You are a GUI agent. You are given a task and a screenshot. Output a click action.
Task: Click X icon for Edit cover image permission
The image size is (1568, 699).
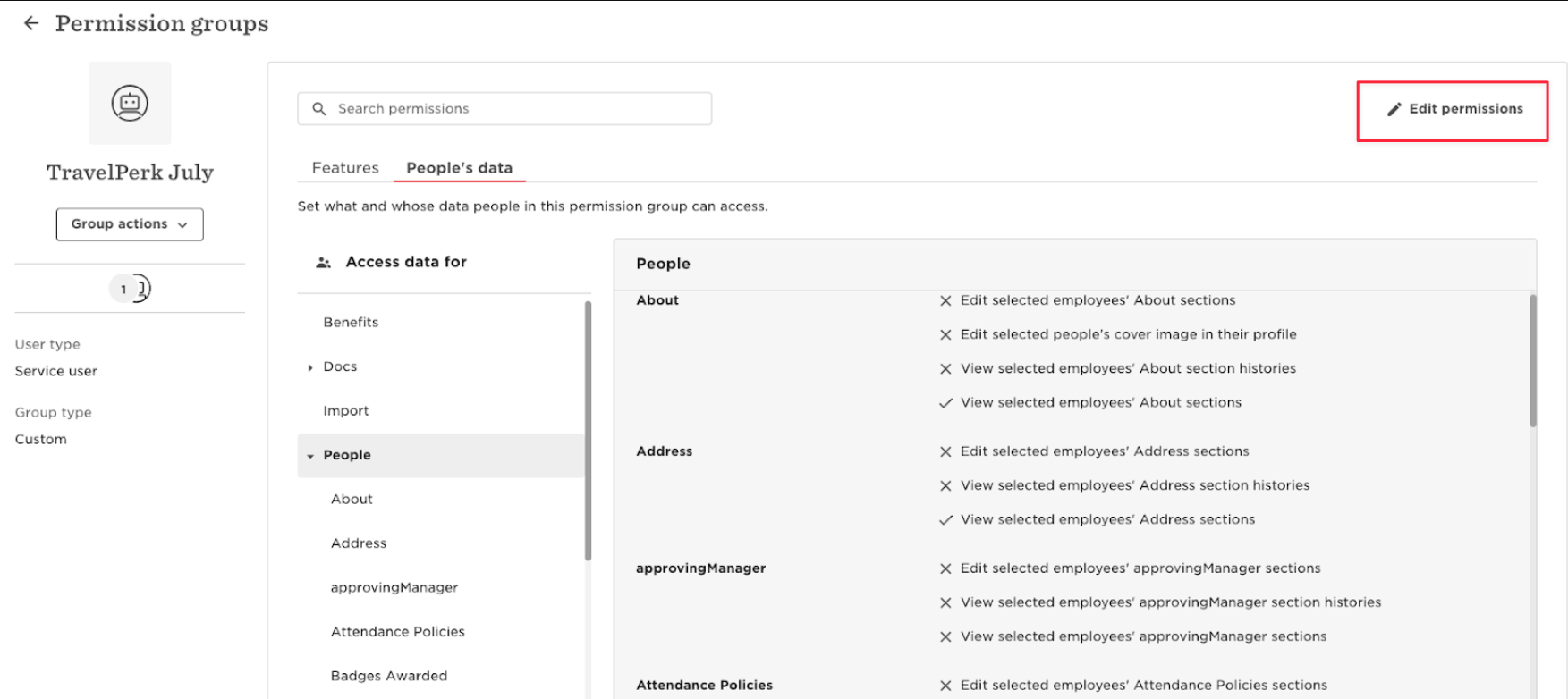click(945, 335)
